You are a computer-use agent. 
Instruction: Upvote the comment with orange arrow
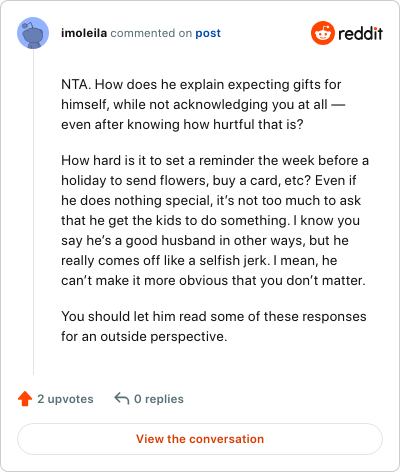click(x=25, y=399)
